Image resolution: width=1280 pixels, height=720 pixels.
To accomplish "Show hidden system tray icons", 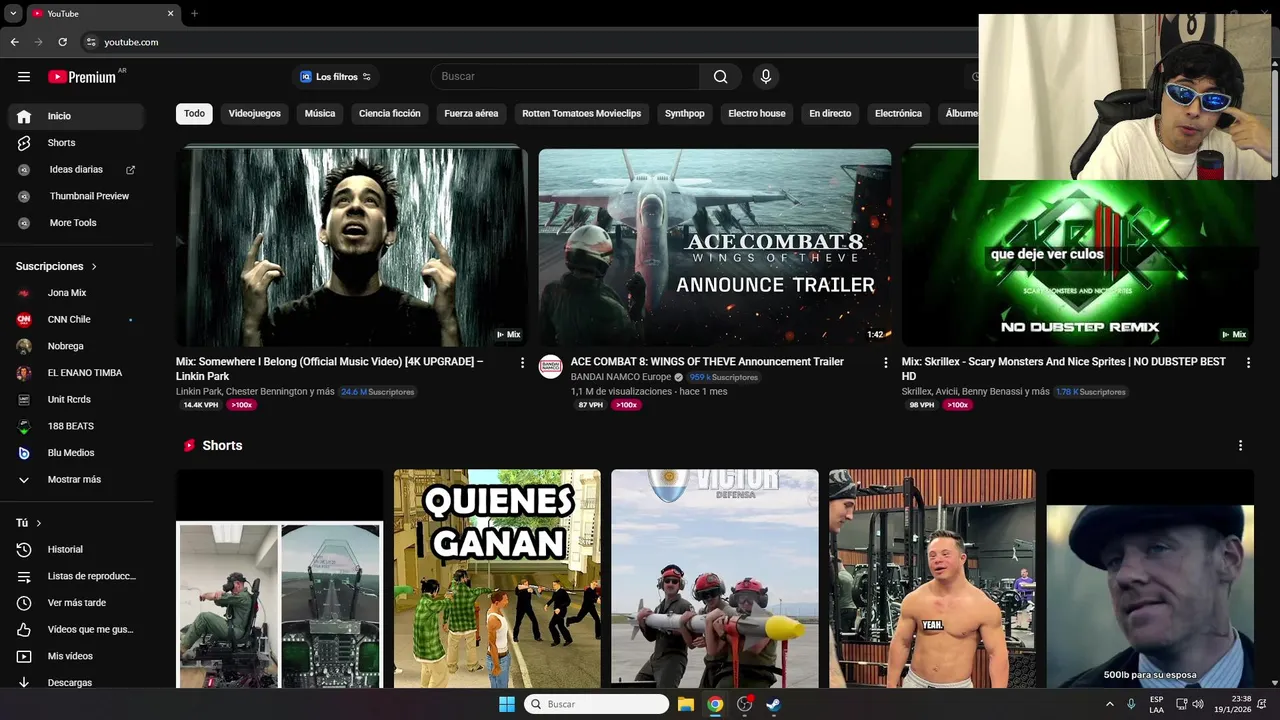I will 1109,704.
